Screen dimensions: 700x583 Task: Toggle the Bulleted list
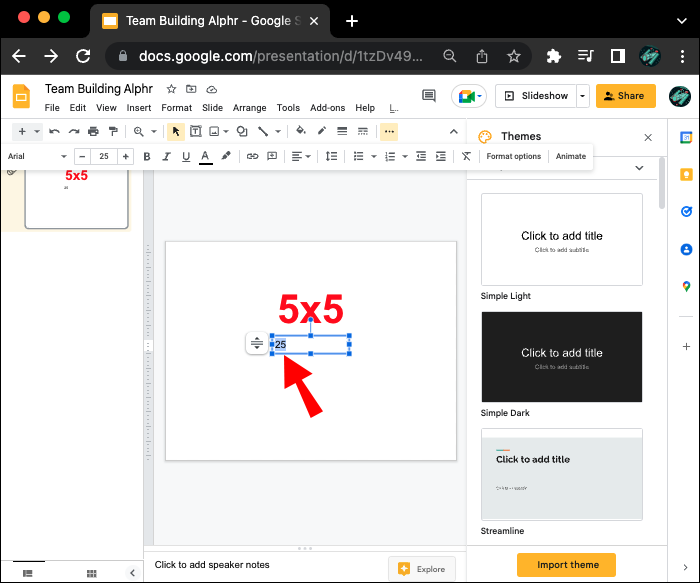click(x=358, y=156)
